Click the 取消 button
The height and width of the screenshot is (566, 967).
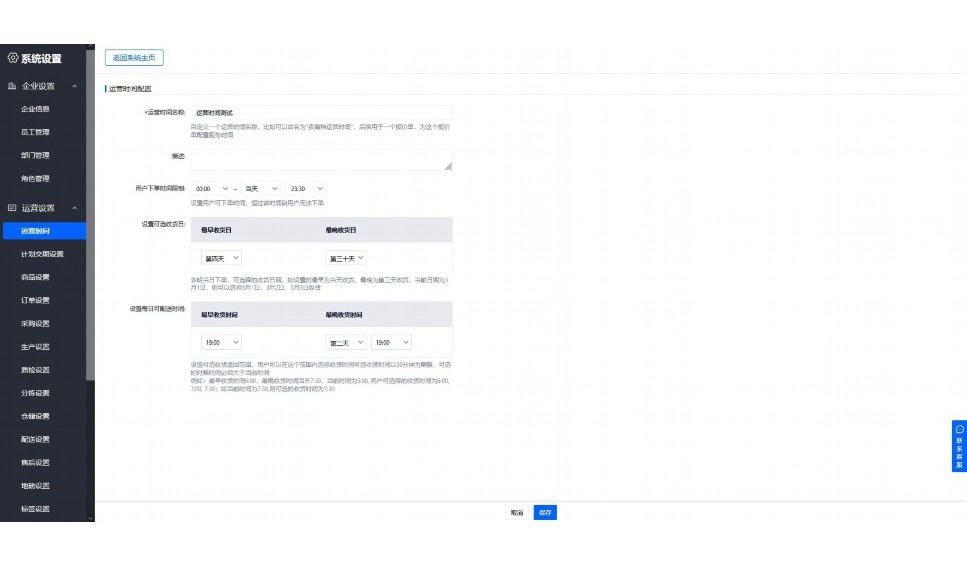pos(517,512)
